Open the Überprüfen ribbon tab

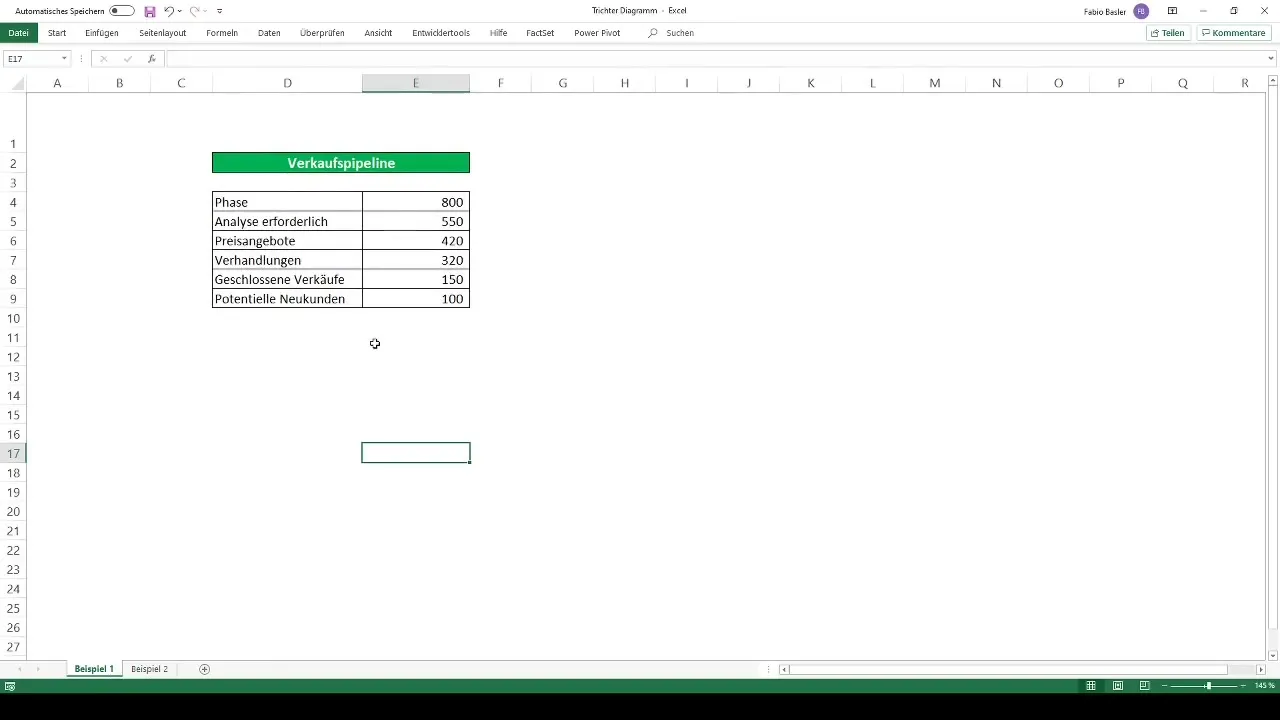coord(322,33)
